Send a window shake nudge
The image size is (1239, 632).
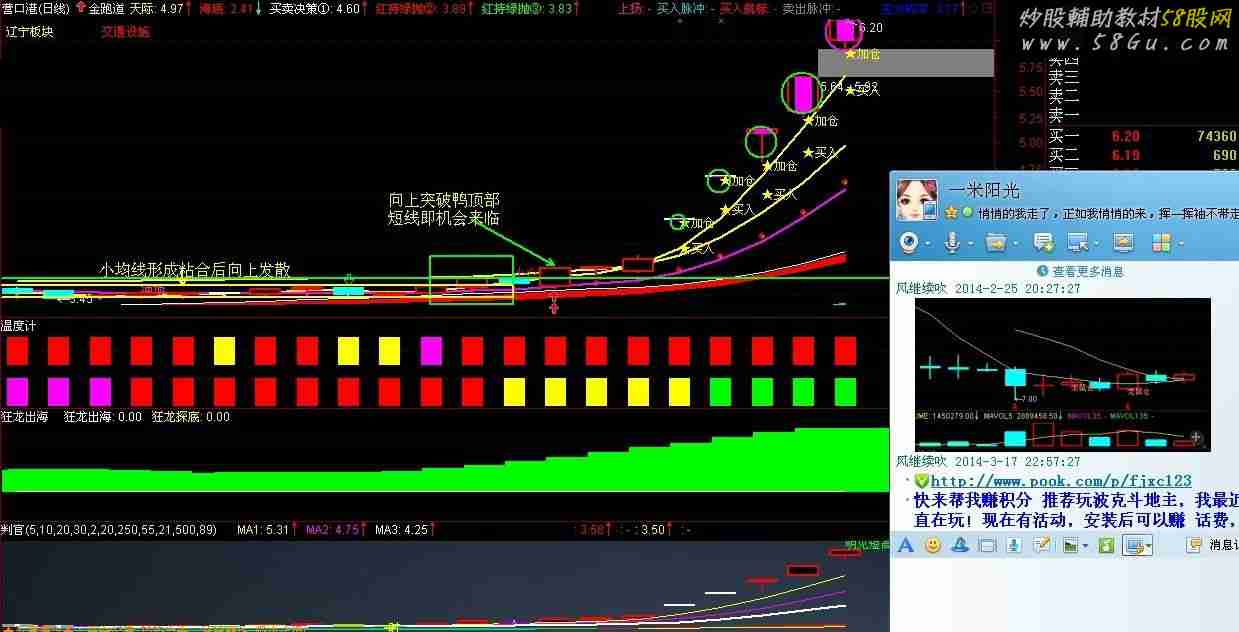tap(987, 545)
